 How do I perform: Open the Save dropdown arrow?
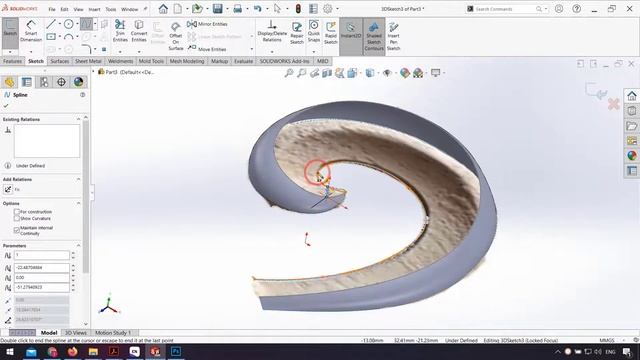click(x=227, y=9)
